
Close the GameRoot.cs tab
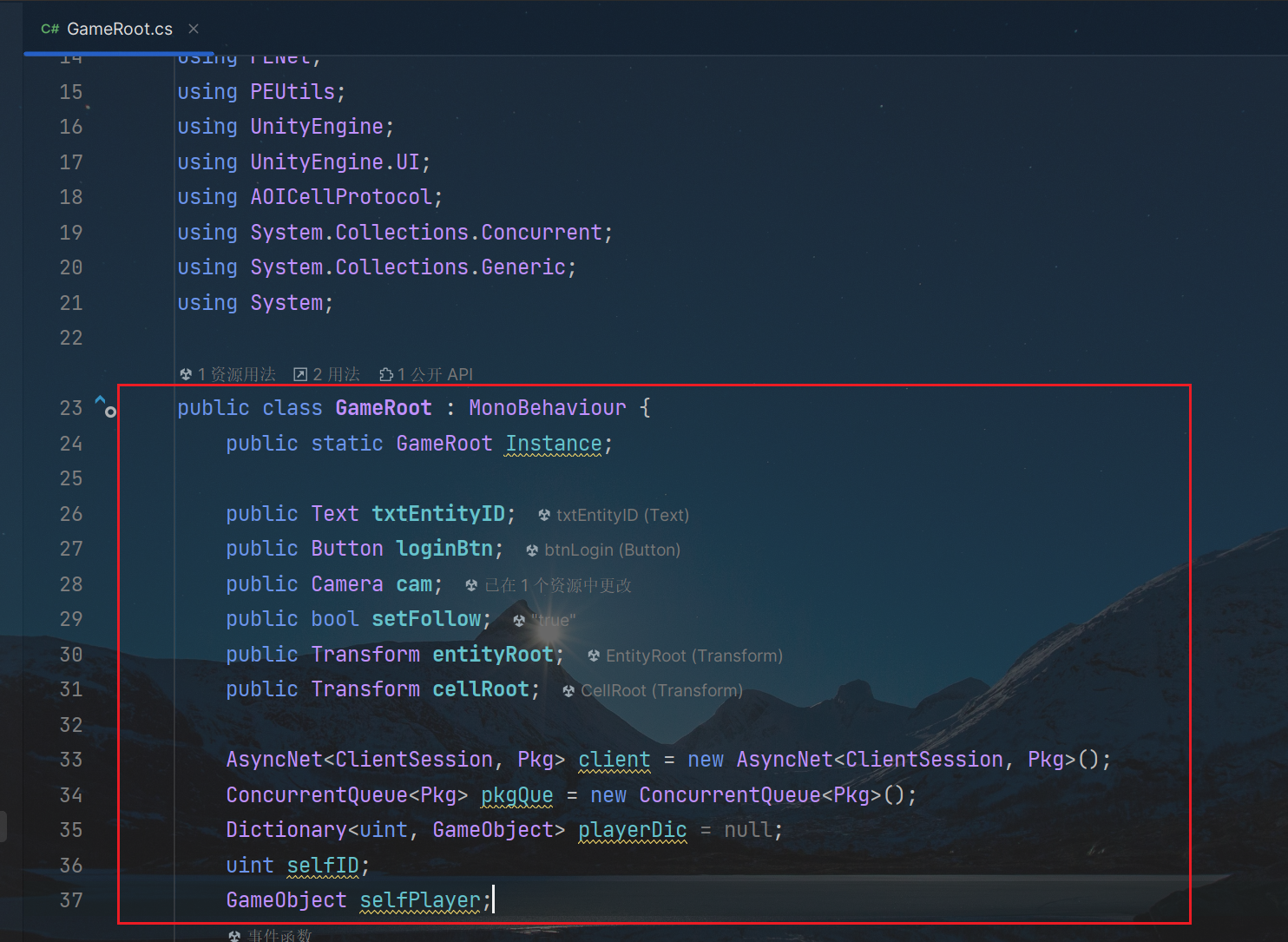194,29
